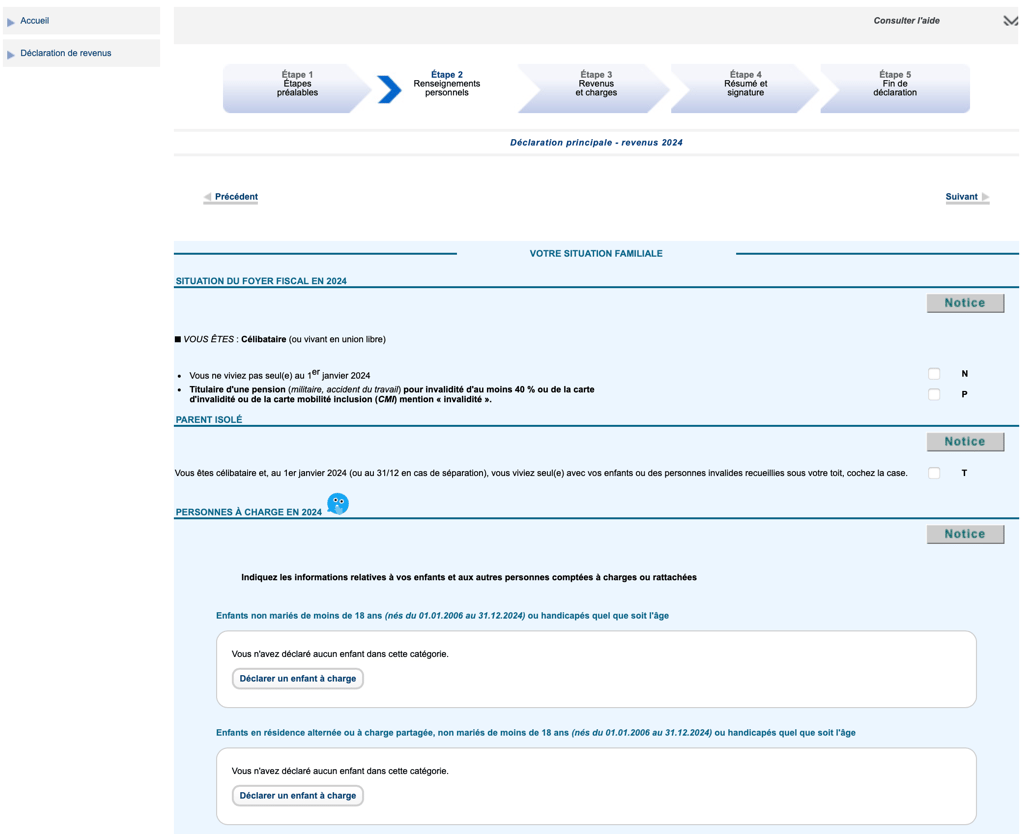Tick checkbox N for not living alone
The width and height of the screenshot is (1024, 834).
[934, 374]
